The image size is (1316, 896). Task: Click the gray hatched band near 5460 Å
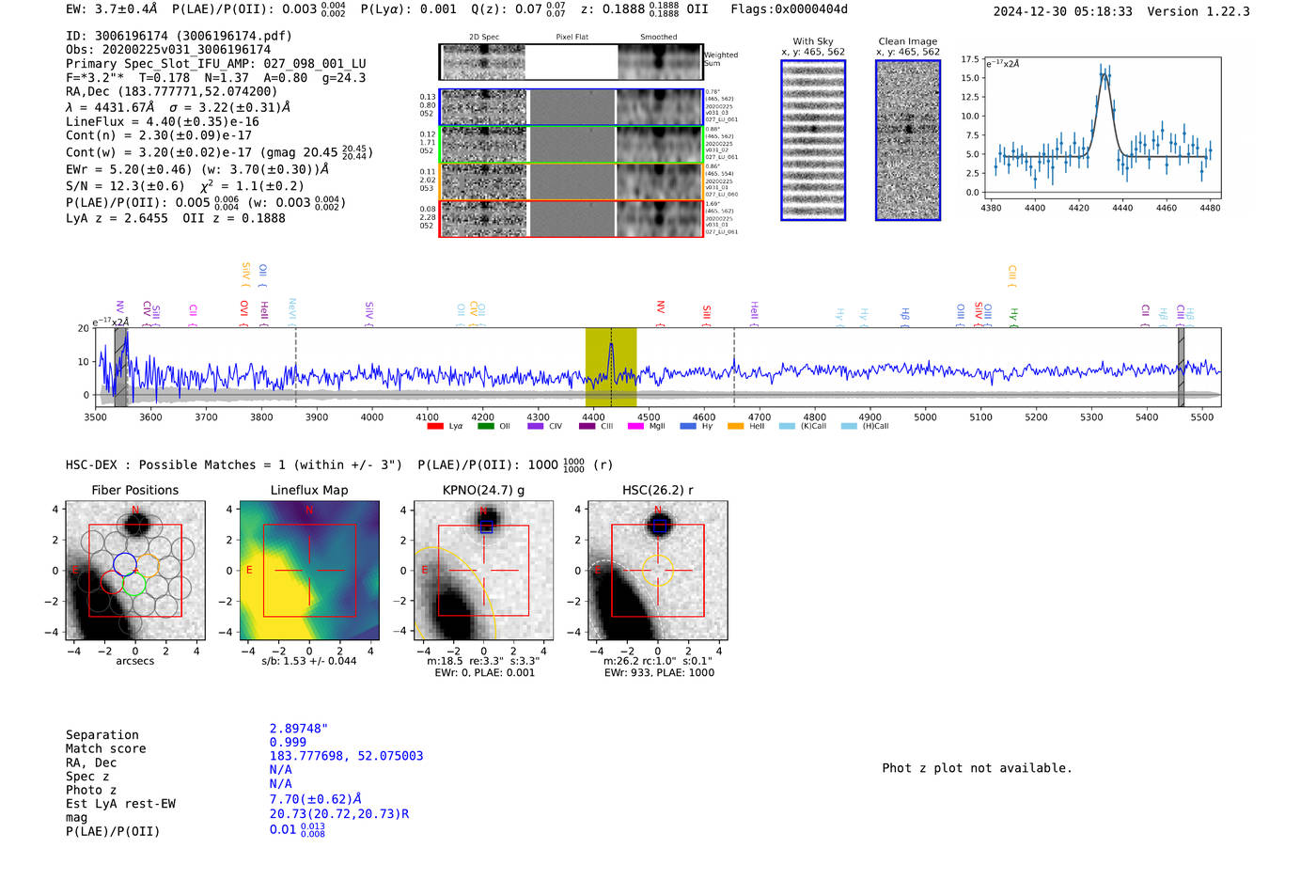point(1181,367)
